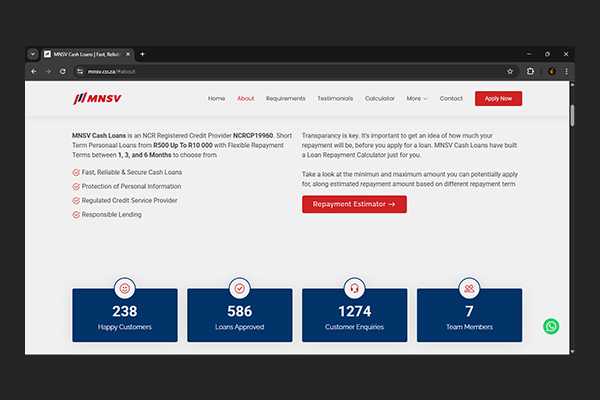Screen dimensions: 600x400
Task: Click the people Team Members icon
Action: (469, 288)
